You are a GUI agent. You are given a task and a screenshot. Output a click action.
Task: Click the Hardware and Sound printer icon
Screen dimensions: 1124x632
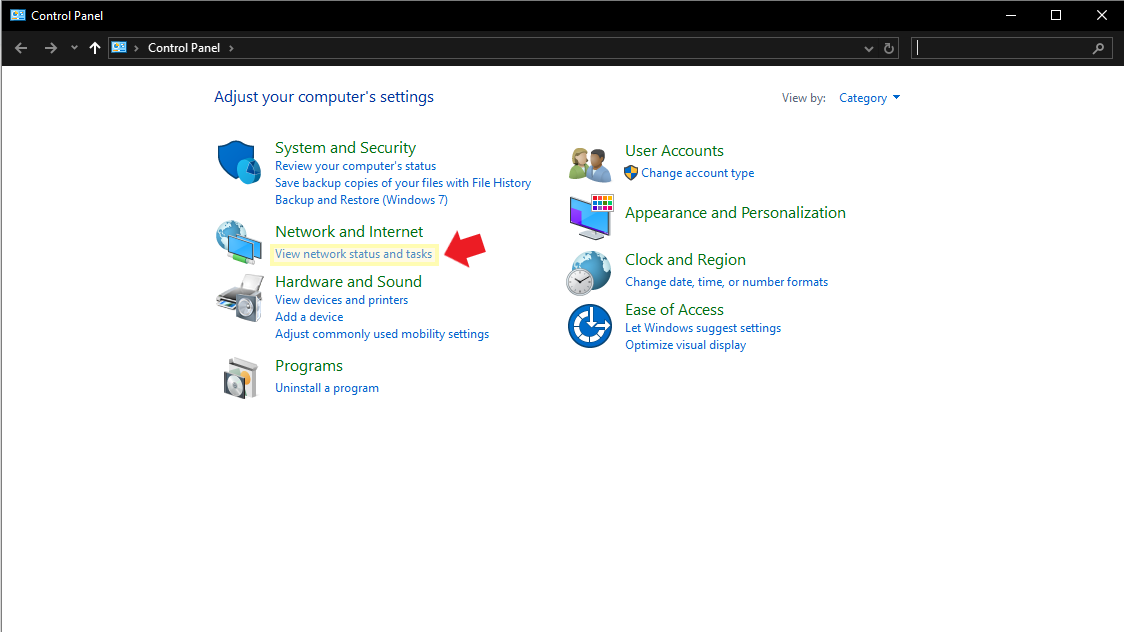(x=238, y=297)
